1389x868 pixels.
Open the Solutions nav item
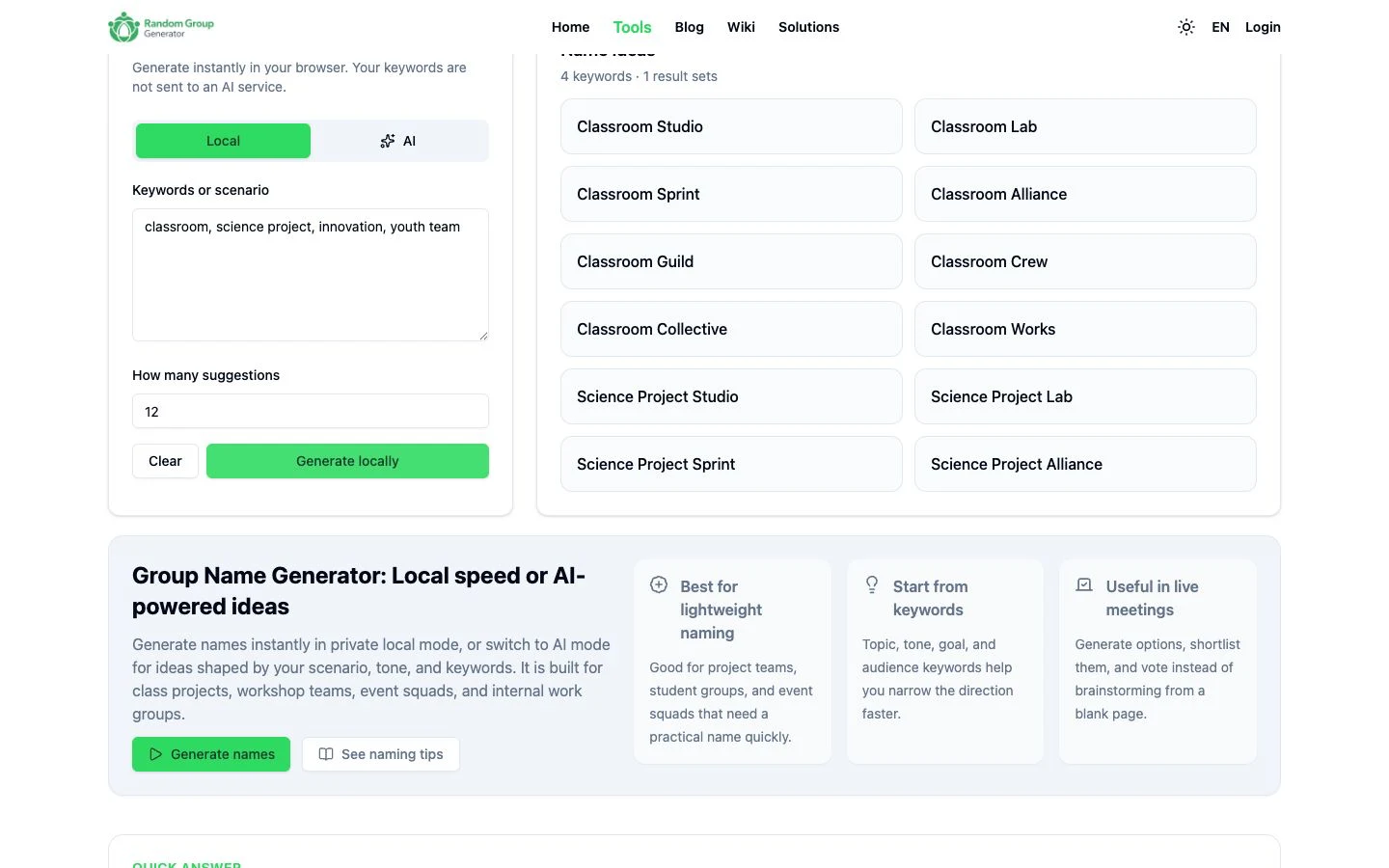(x=808, y=27)
